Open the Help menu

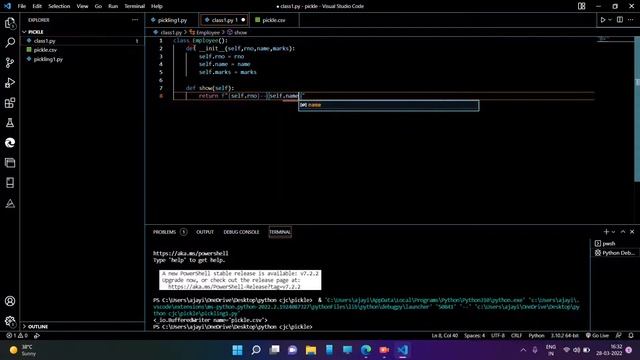pyautogui.click(x=157, y=6)
